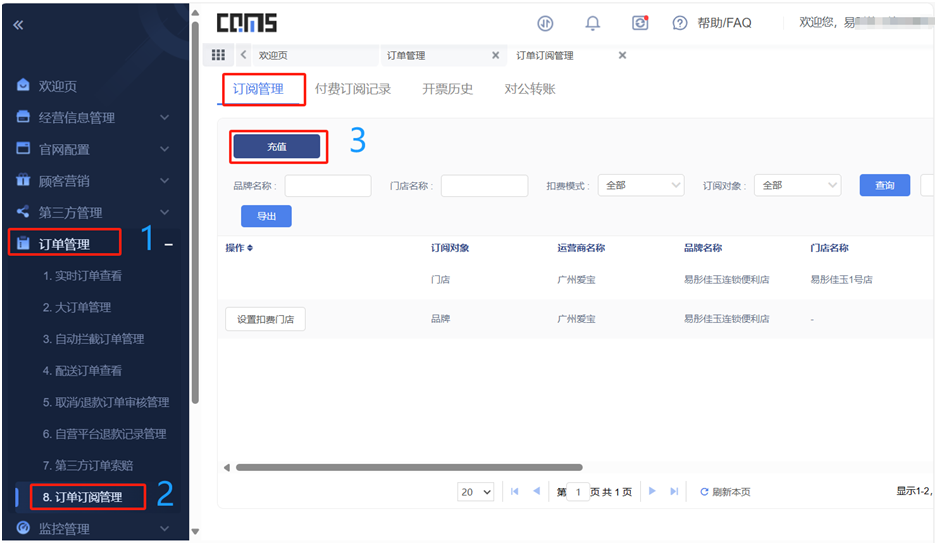Click the 品牌名称 input field
The height and width of the screenshot is (545, 937).
point(327,185)
